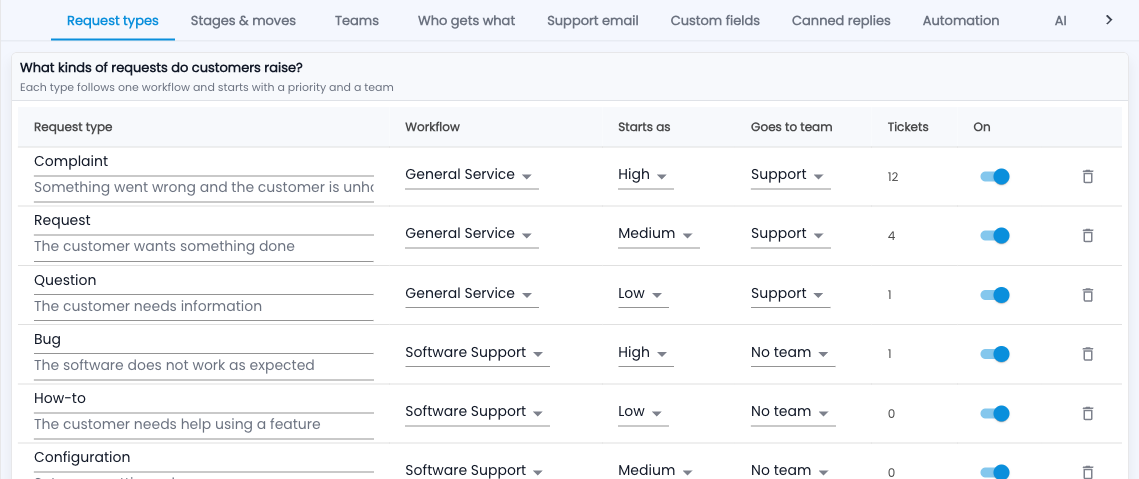Open Bug workflow Software Support dropdown
This screenshot has height=479, width=1139.
(477, 353)
